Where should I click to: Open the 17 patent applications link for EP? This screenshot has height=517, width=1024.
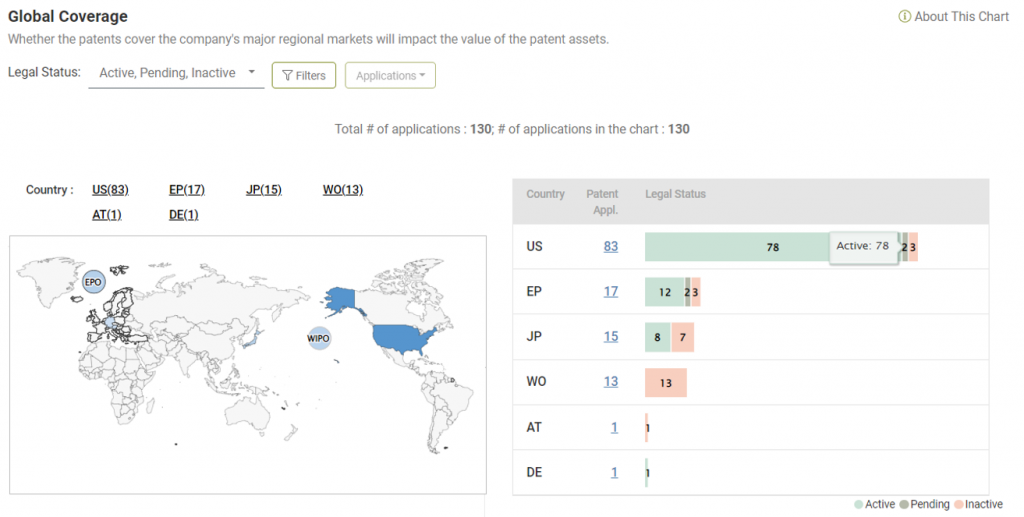point(610,292)
